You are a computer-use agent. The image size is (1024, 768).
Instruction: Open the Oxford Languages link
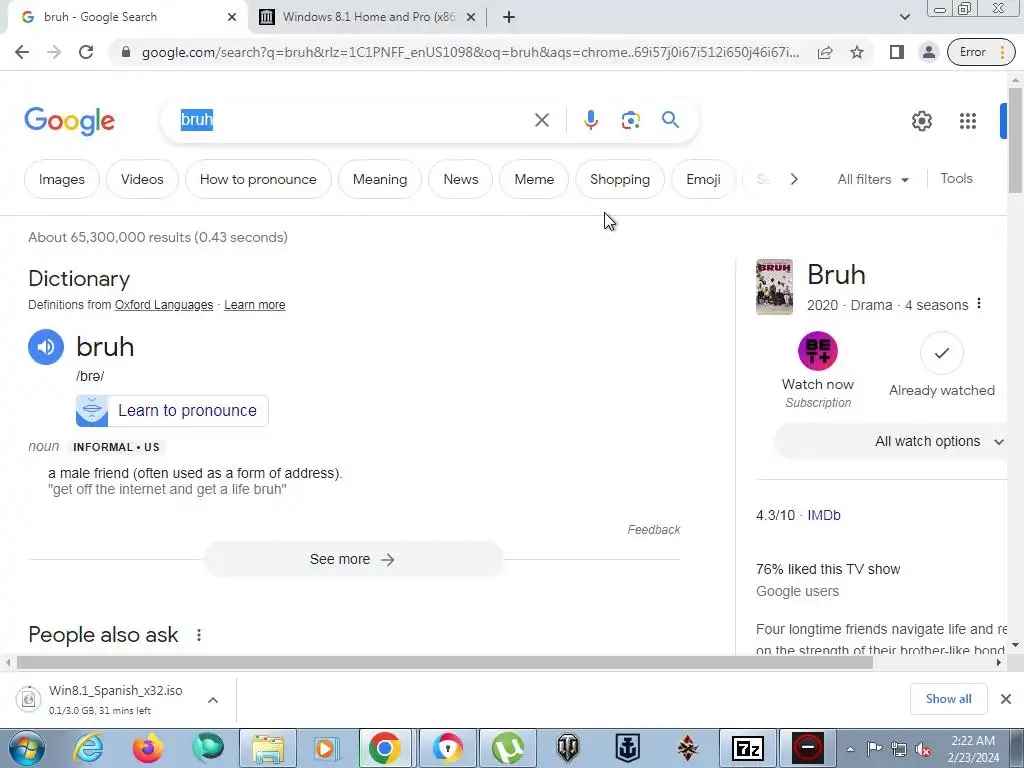(x=164, y=305)
